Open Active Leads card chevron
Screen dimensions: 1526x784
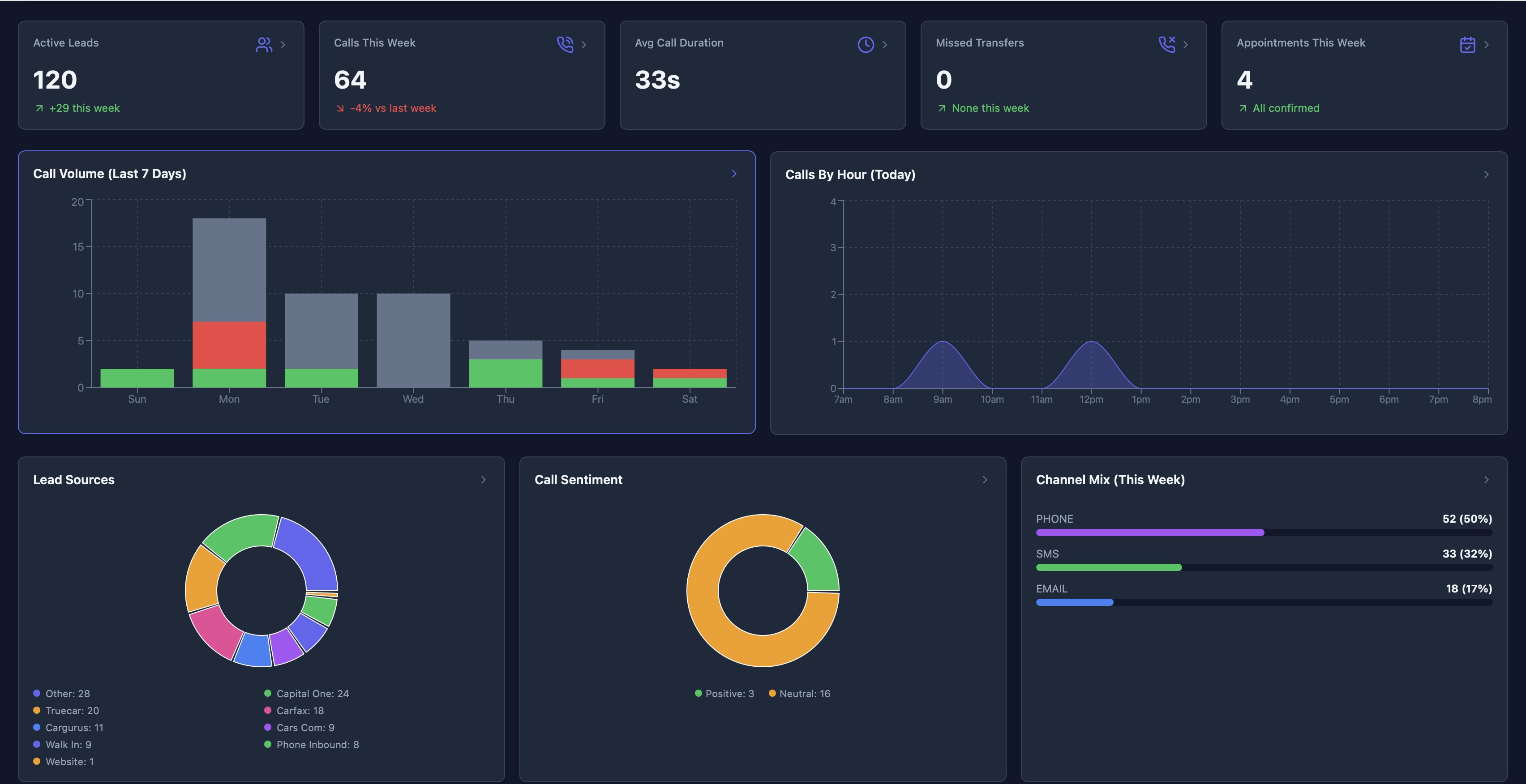tap(283, 44)
